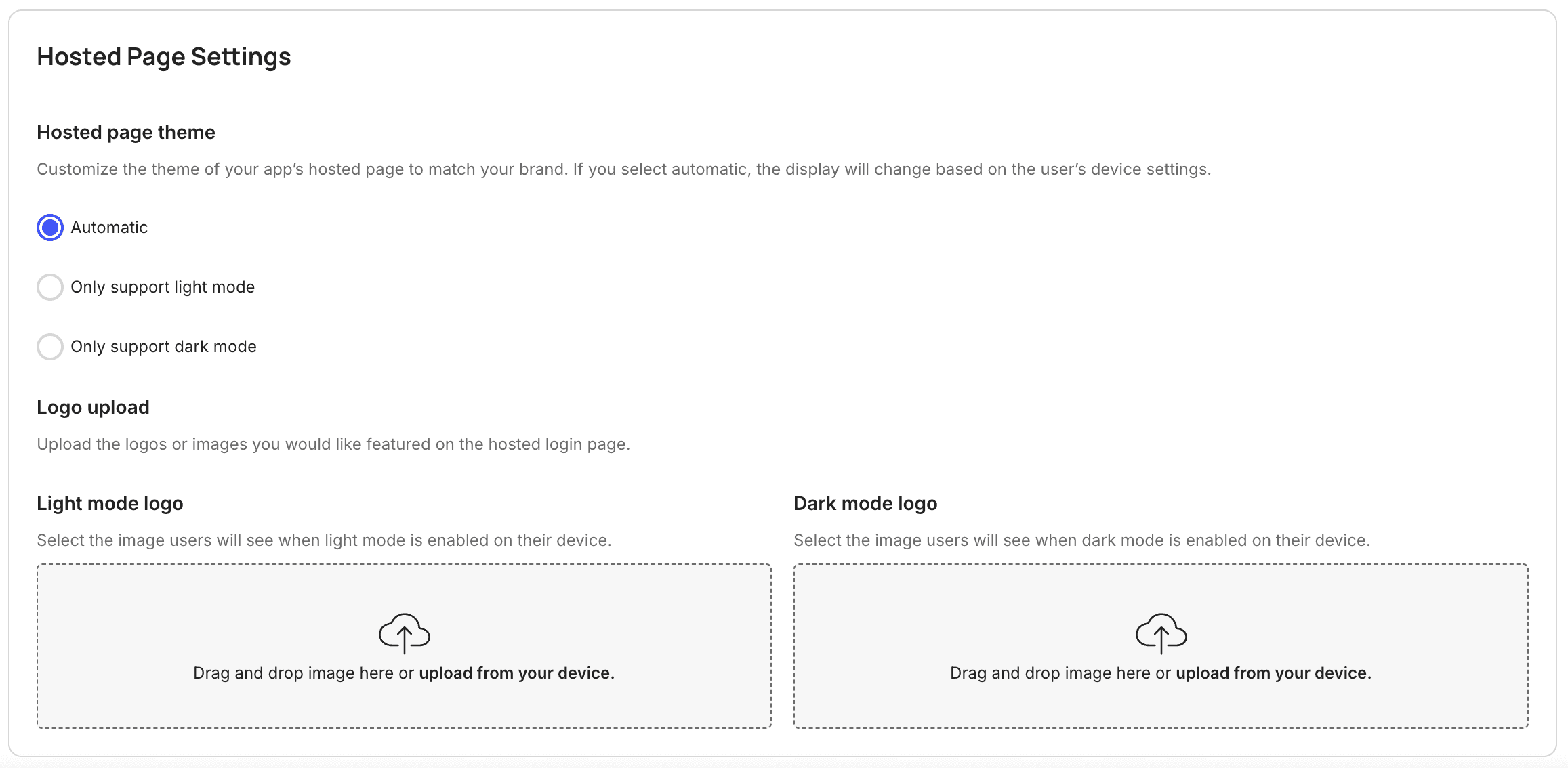This screenshot has width=1568, height=768.
Task: Click the hosted page theme description text
Action: tap(623, 169)
